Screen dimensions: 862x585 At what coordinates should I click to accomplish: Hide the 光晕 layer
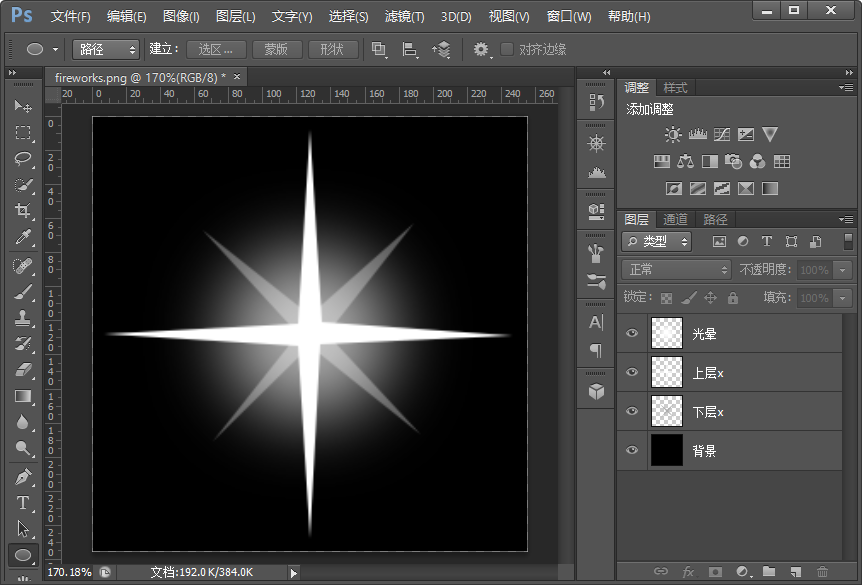(x=632, y=333)
